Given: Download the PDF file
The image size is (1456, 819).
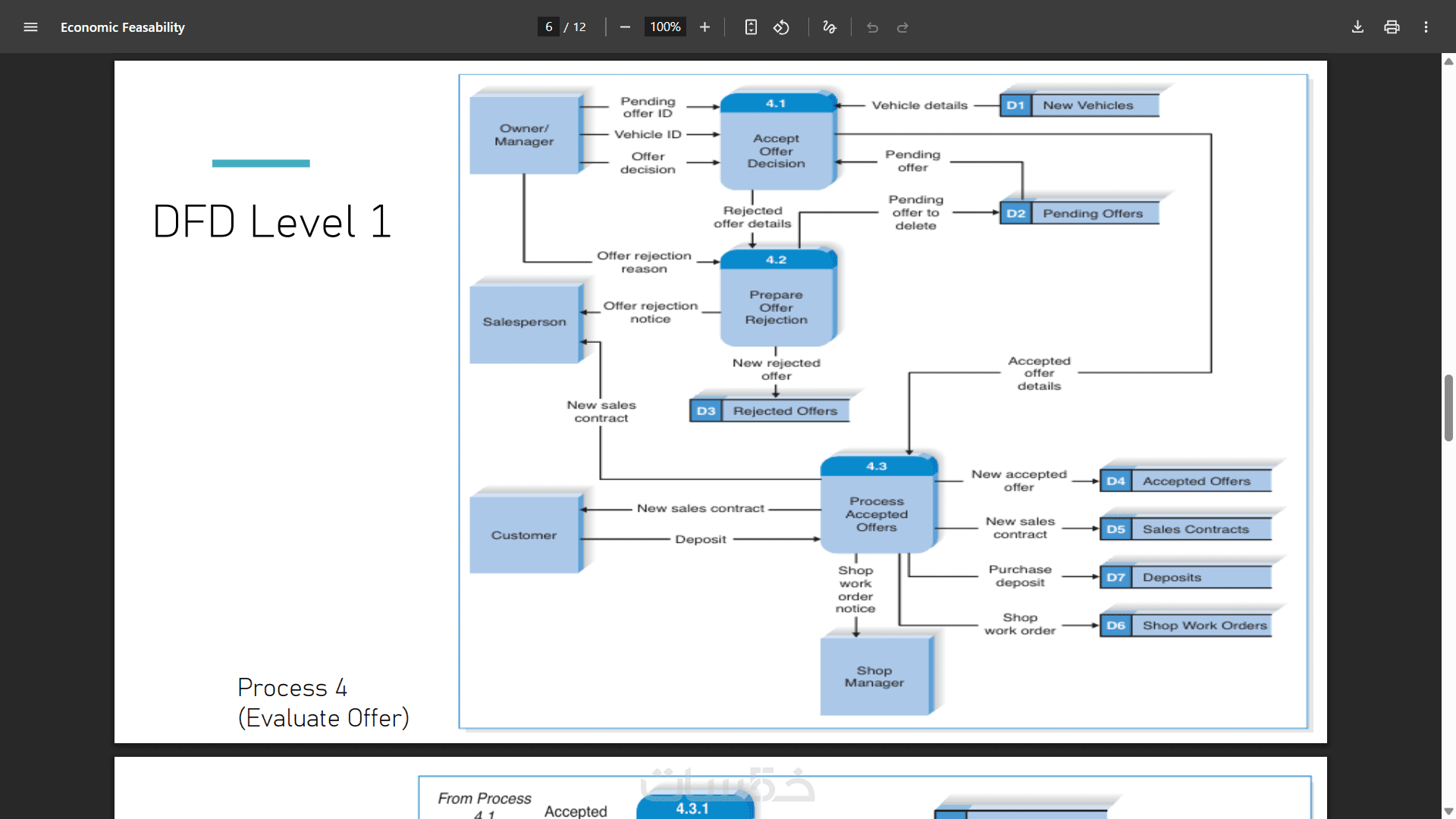Looking at the screenshot, I should (x=1357, y=27).
